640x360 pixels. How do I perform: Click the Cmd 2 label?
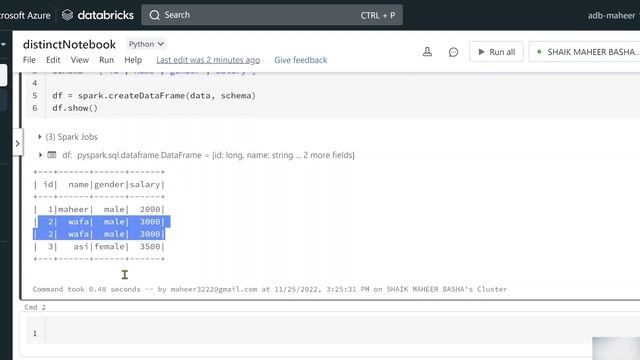(x=35, y=307)
